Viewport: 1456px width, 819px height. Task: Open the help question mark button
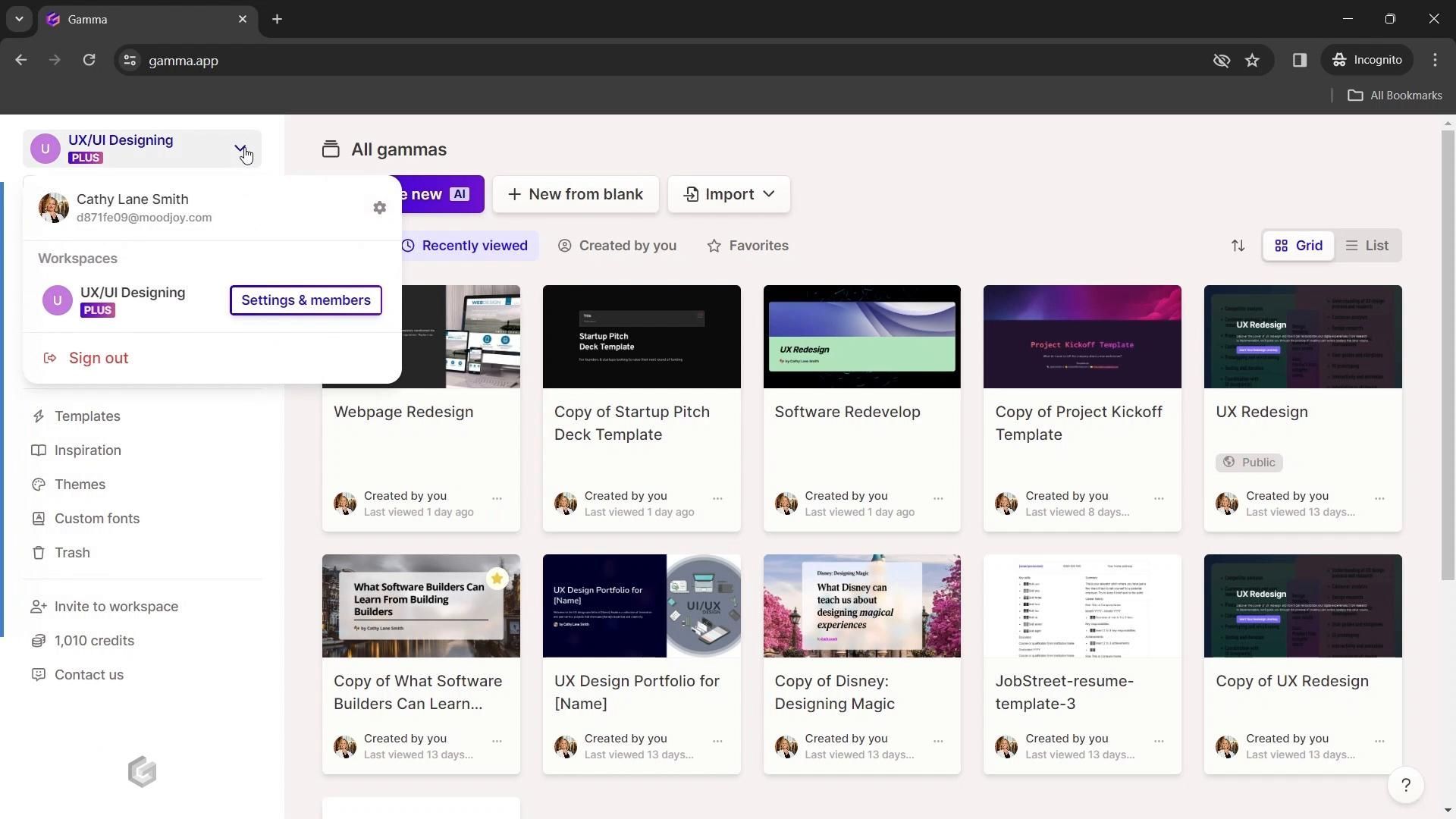pos(1405,785)
